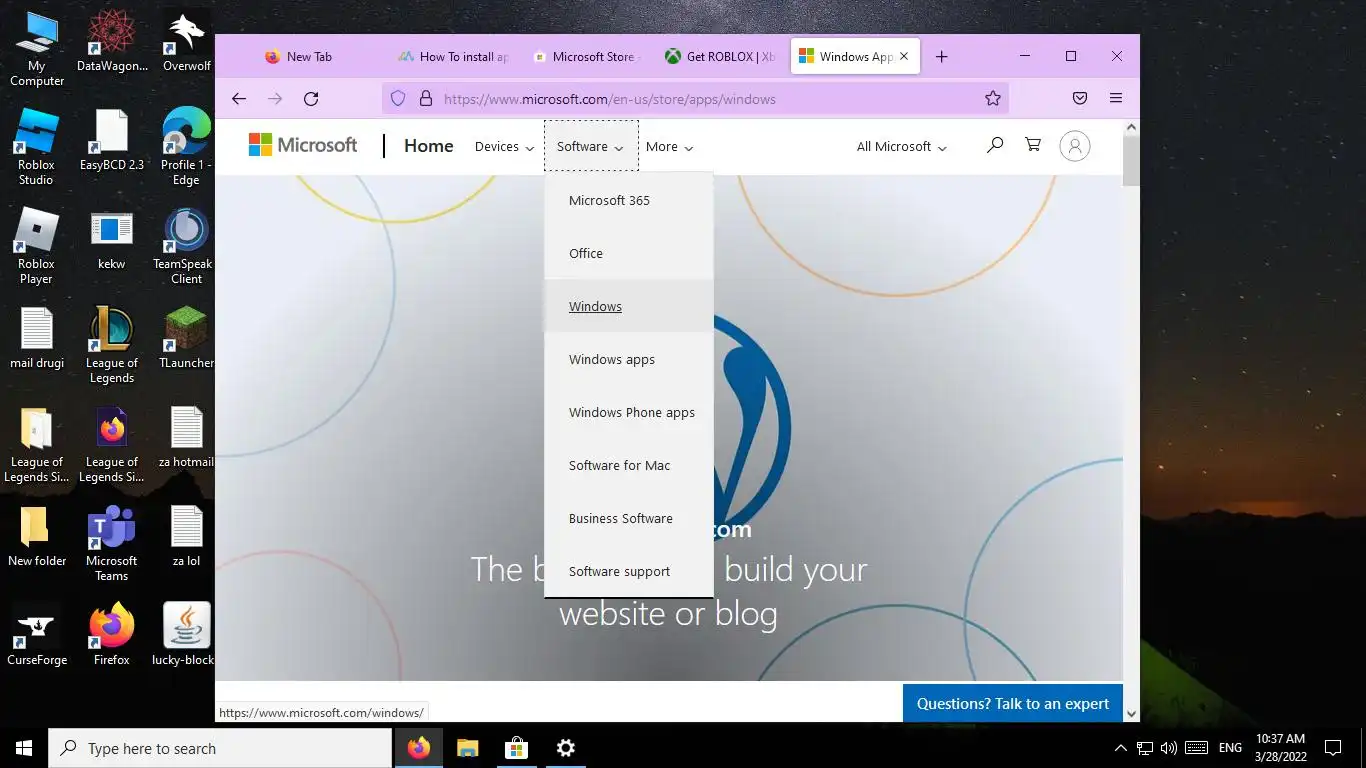Image resolution: width=1366 pixels, height=768 pixels.
Task: Open the shopping cart icon
Action: tap(1033, 145)
